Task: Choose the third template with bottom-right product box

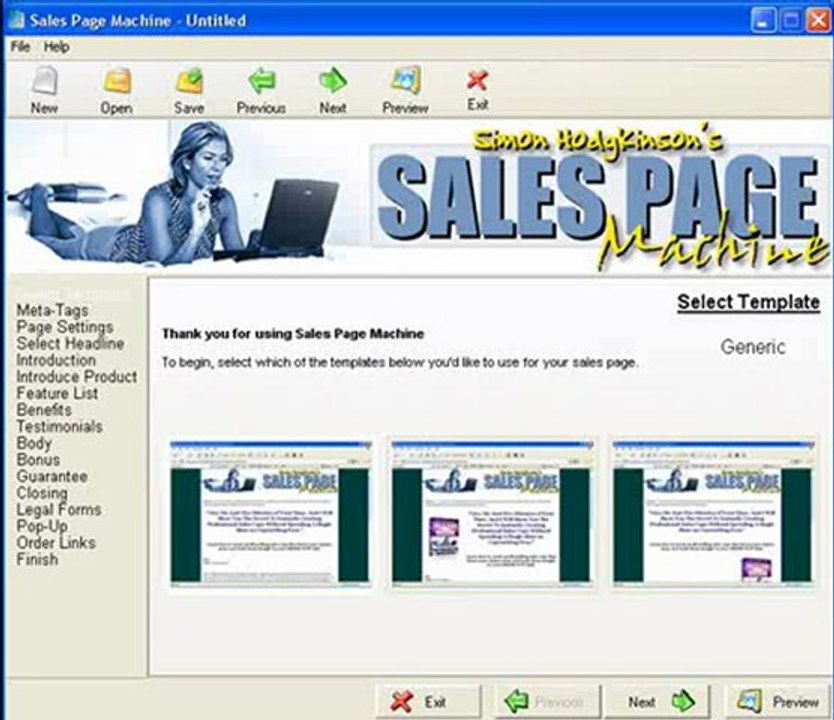Action: [x=713, y=513]
